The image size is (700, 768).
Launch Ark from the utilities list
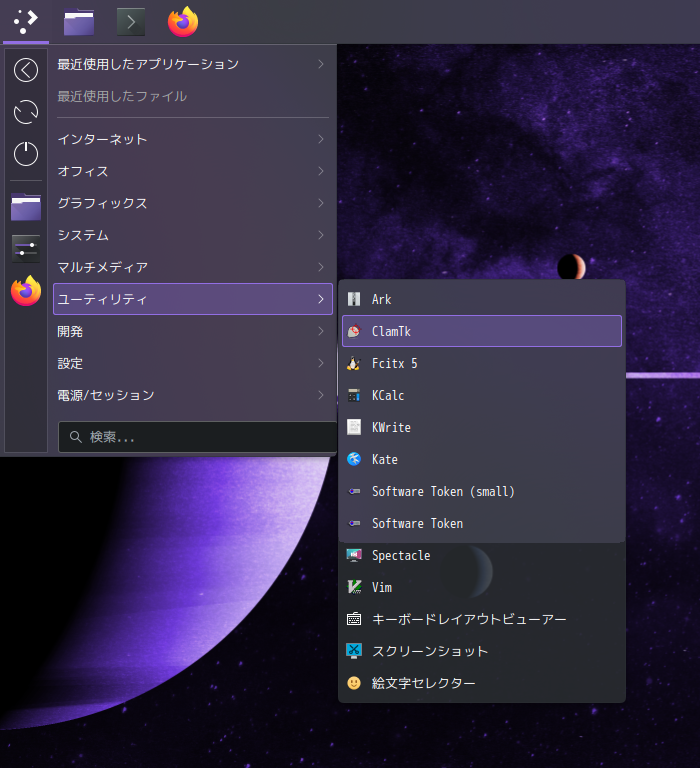[482, 299]
